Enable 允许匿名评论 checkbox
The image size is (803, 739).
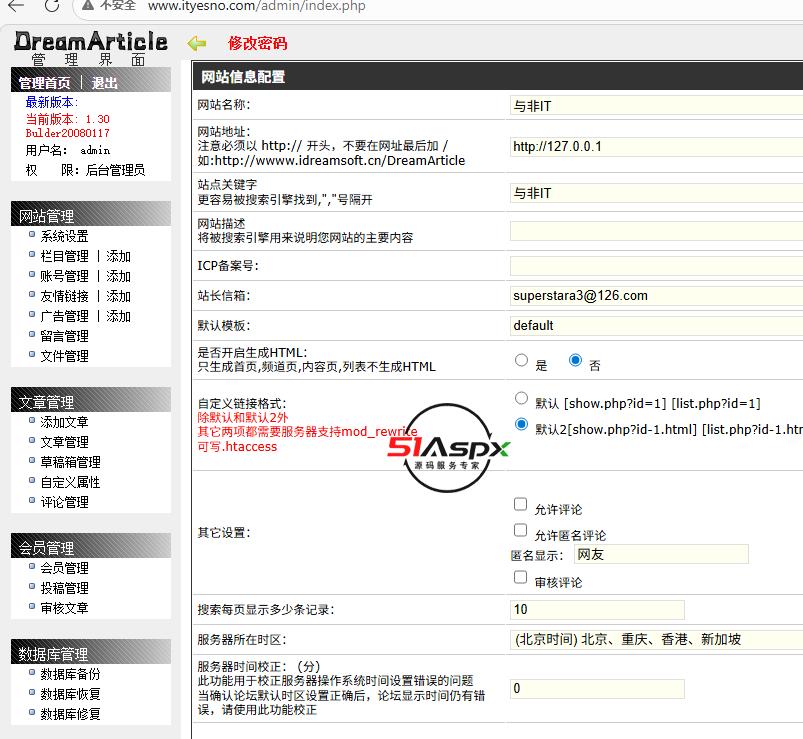(x=520, y=530)
